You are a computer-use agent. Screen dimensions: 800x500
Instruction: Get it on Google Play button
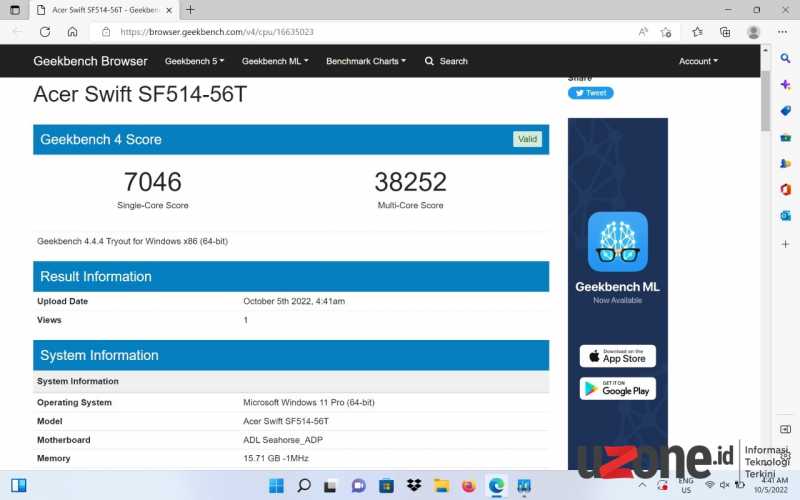coord(617,388)
